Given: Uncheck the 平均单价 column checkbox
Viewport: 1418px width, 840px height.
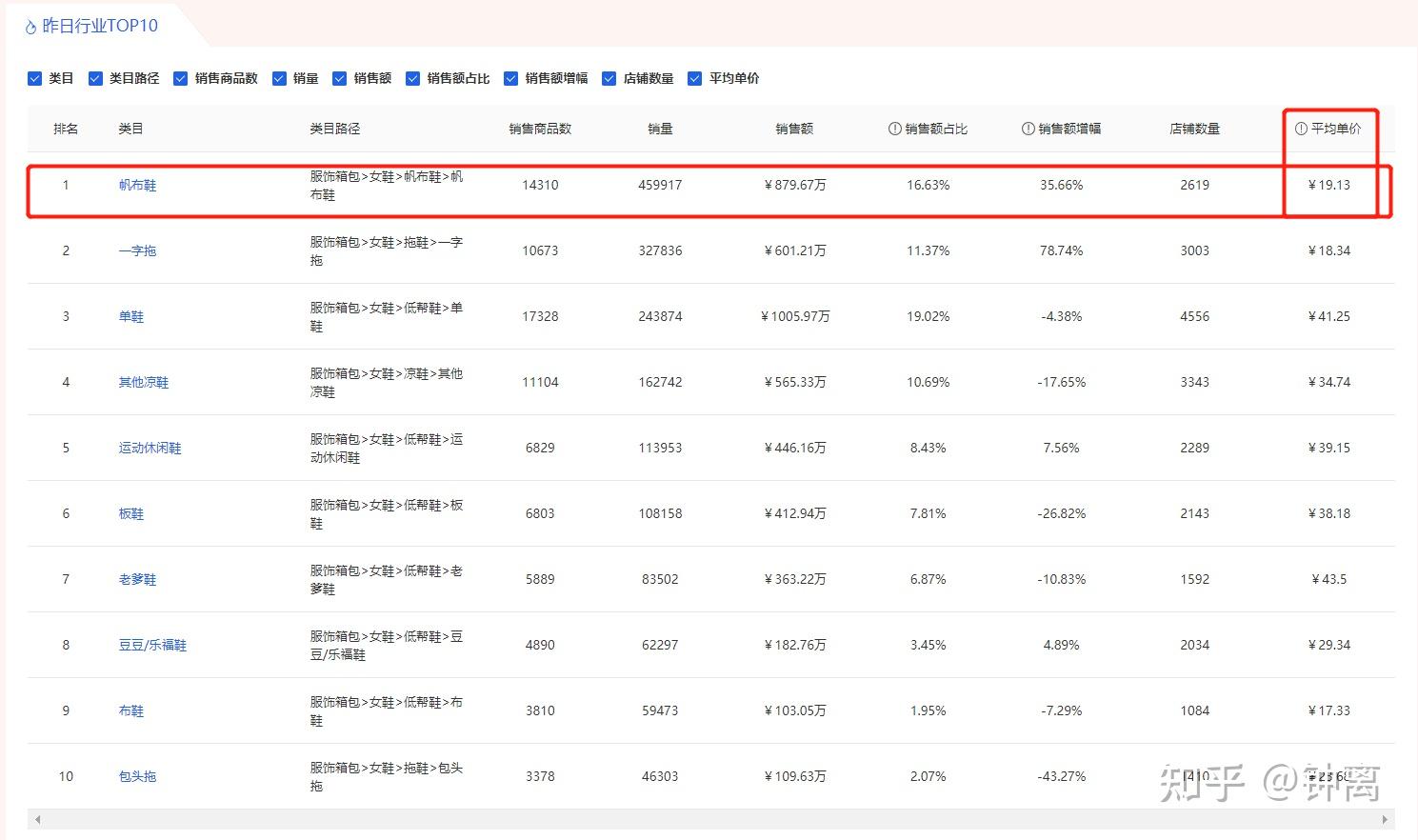Looking at the screenshot, I should [694, 78].
